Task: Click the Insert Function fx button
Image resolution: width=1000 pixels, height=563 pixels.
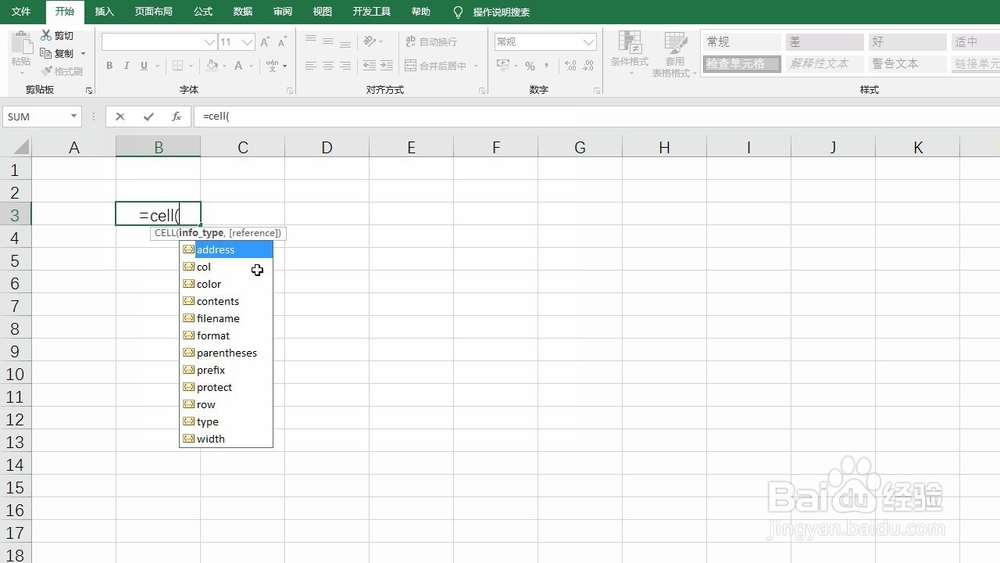Action: tap(177, 116)
